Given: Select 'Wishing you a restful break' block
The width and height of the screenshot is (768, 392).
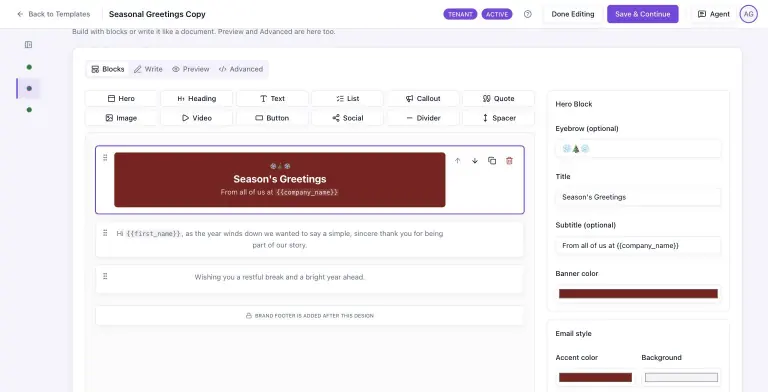Looking at the screenshot, I should coord(310,279).
